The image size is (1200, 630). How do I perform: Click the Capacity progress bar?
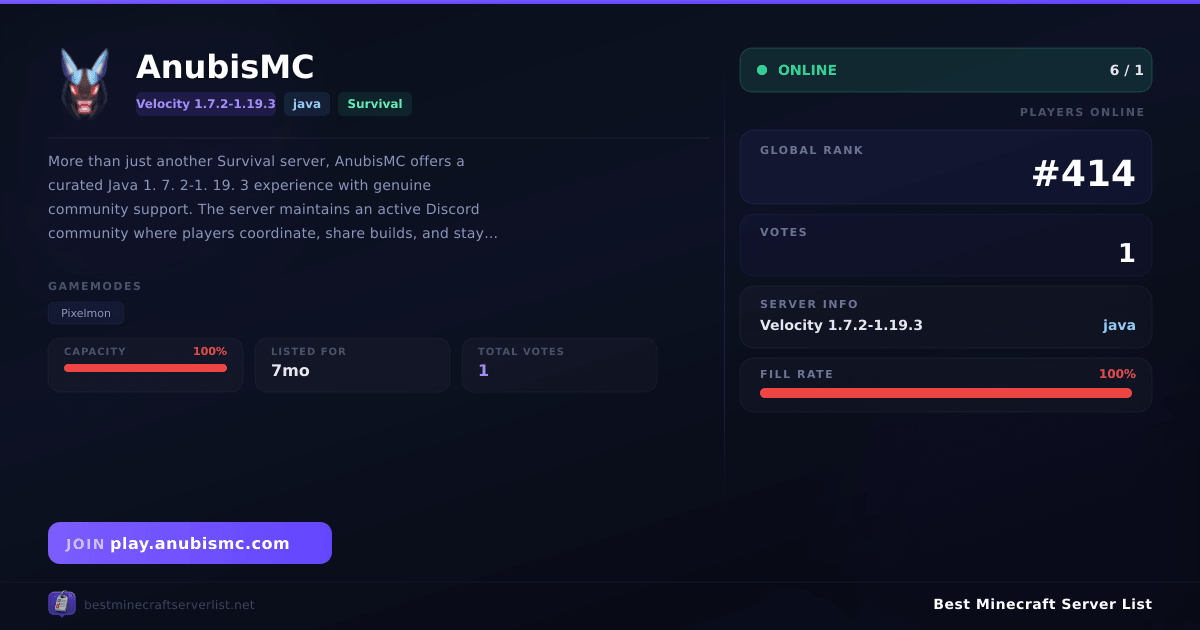click(x=145, y=368)
